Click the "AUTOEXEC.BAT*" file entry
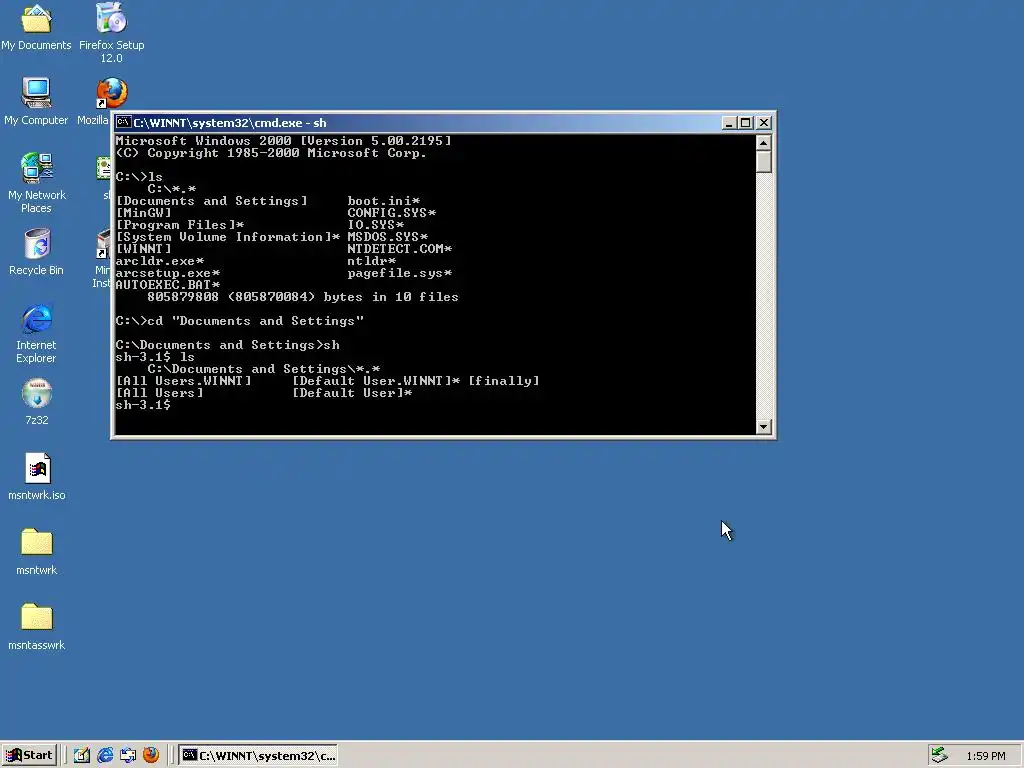 pos(168,285)
